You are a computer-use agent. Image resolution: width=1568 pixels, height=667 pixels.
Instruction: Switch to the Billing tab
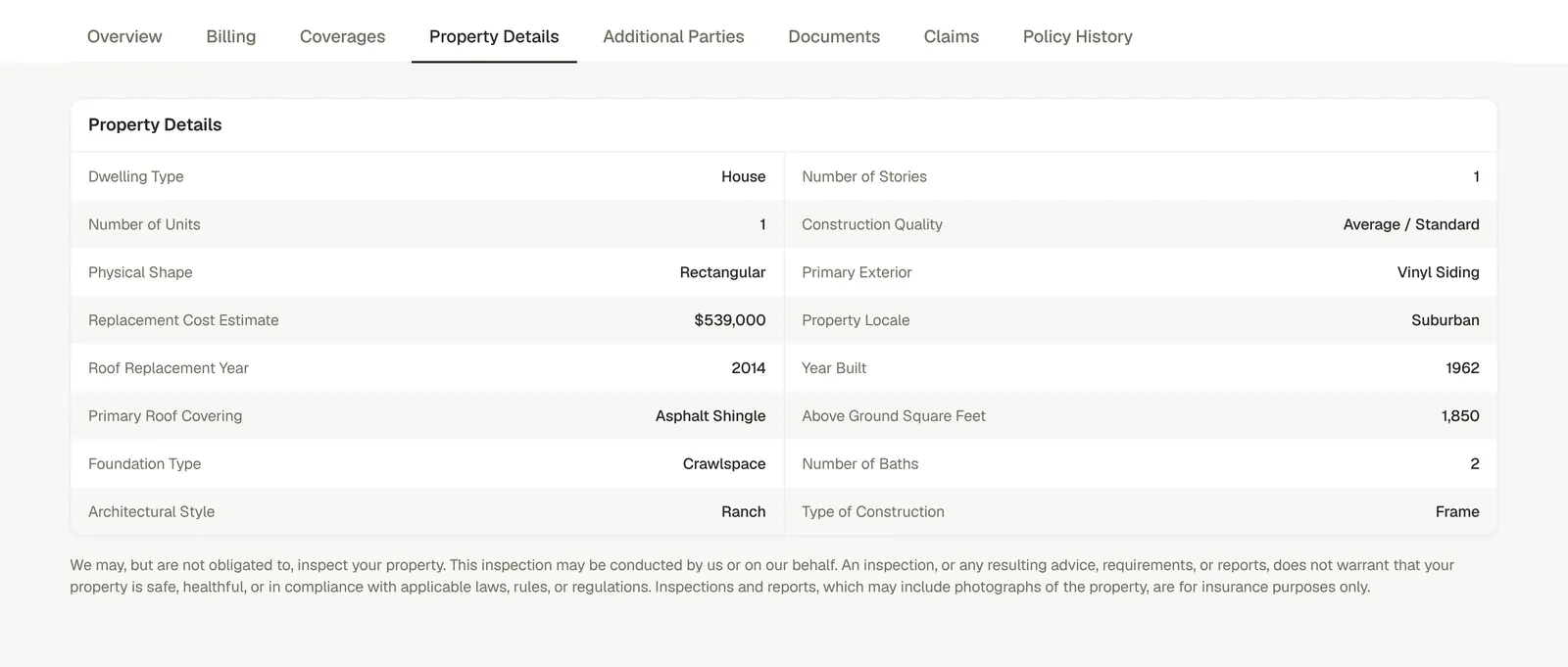[231, 36]
